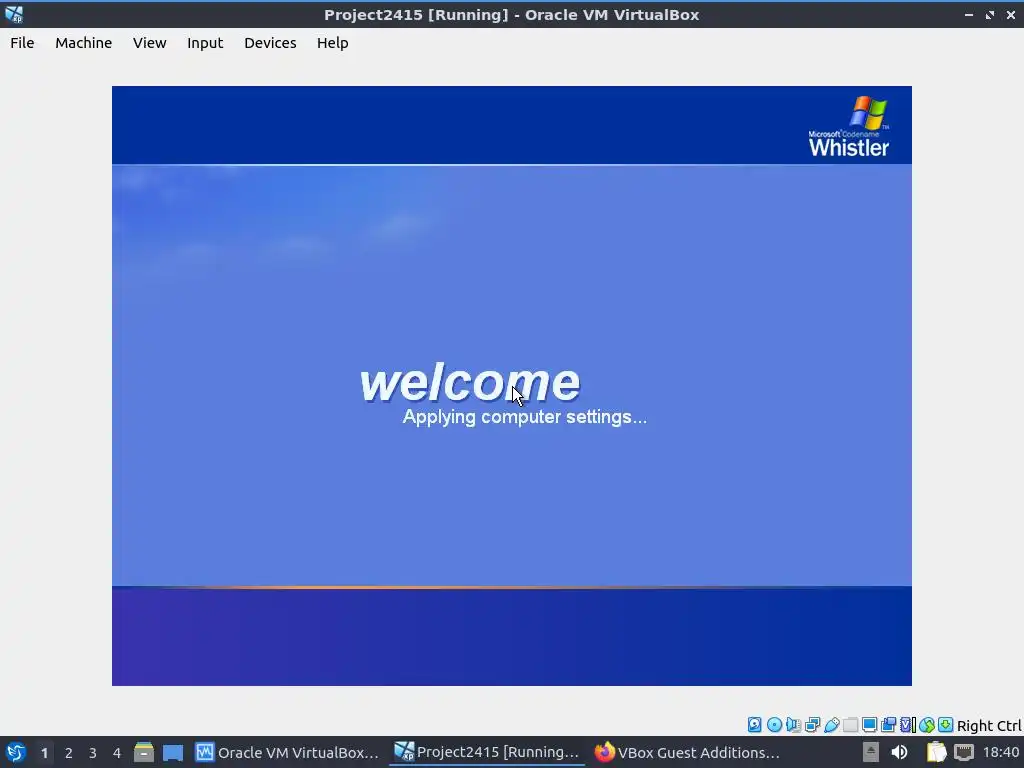Screen dimensions: 1024x768
Task: Click the removable media eject tray icon
Action: [871, 752]
